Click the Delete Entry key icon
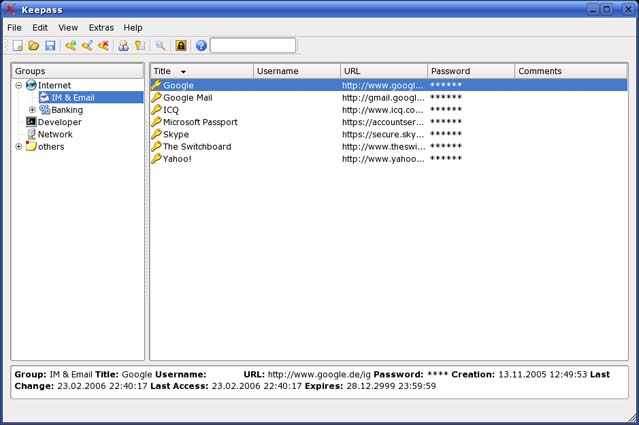 [x=103, y=46]
